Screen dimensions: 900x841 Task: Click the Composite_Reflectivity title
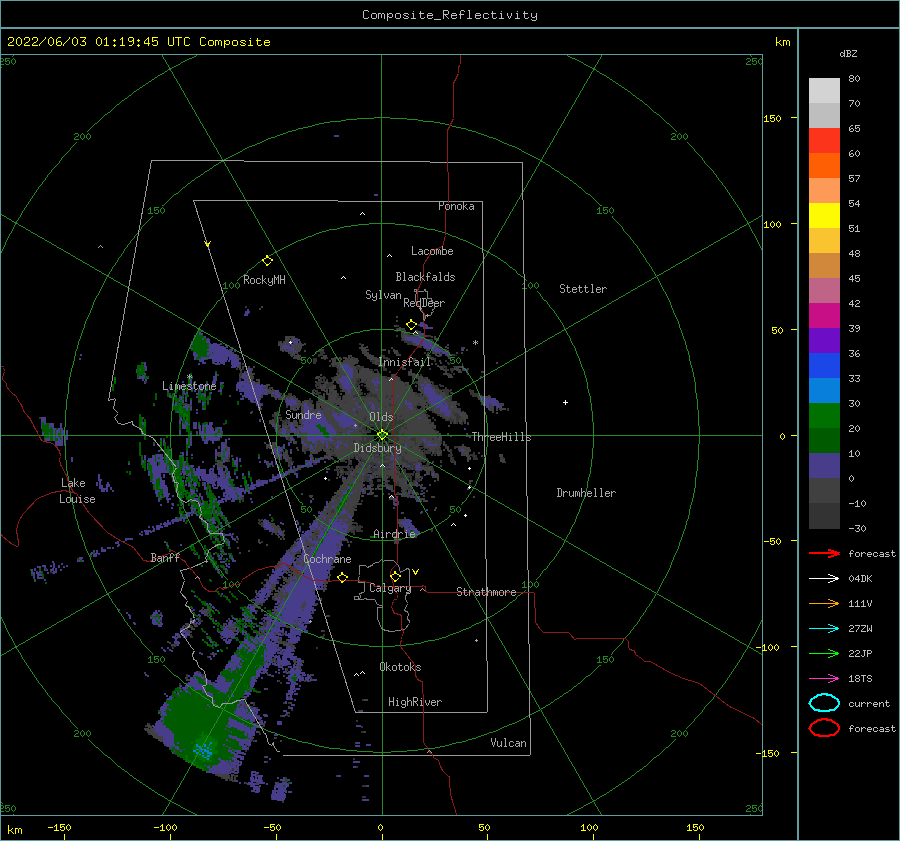point(450,15)
